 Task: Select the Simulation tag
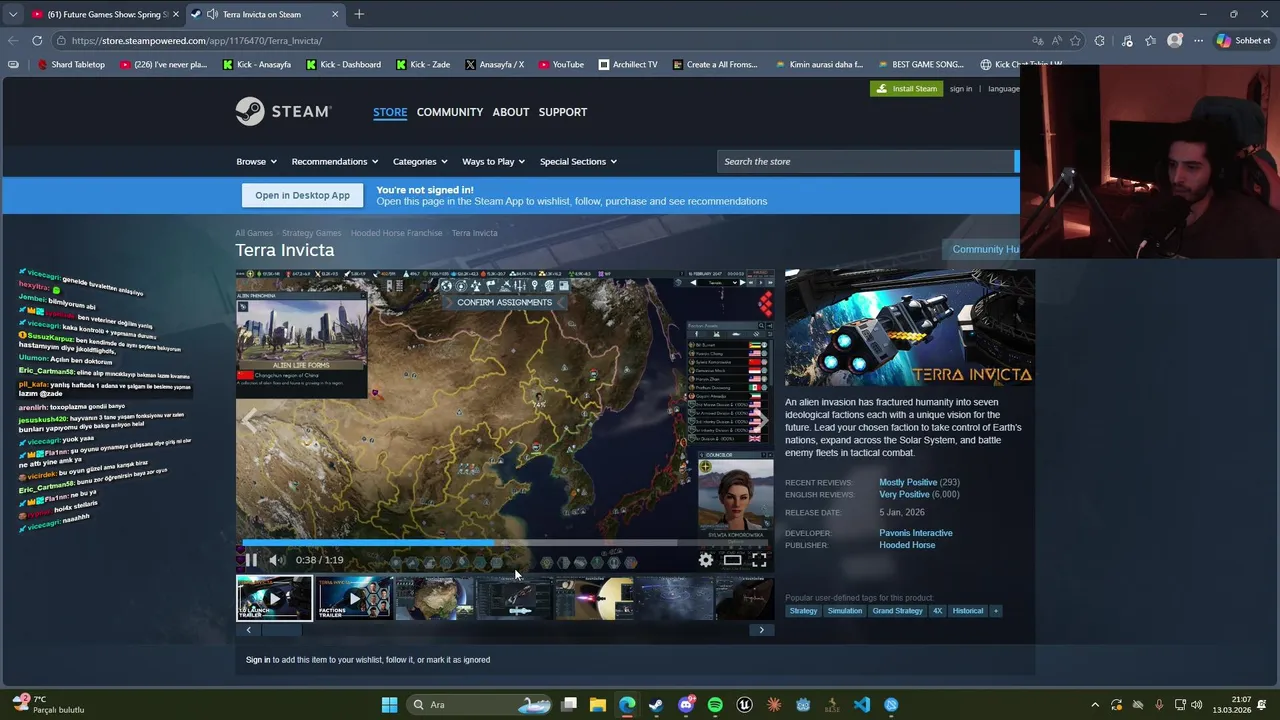pyautogui.click(x=845, y=611)
